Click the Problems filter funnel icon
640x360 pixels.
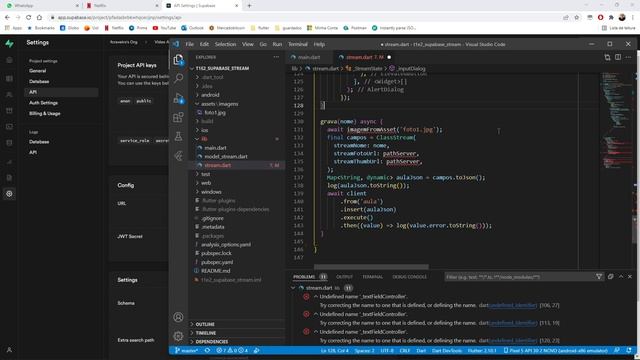coord(599,277)
